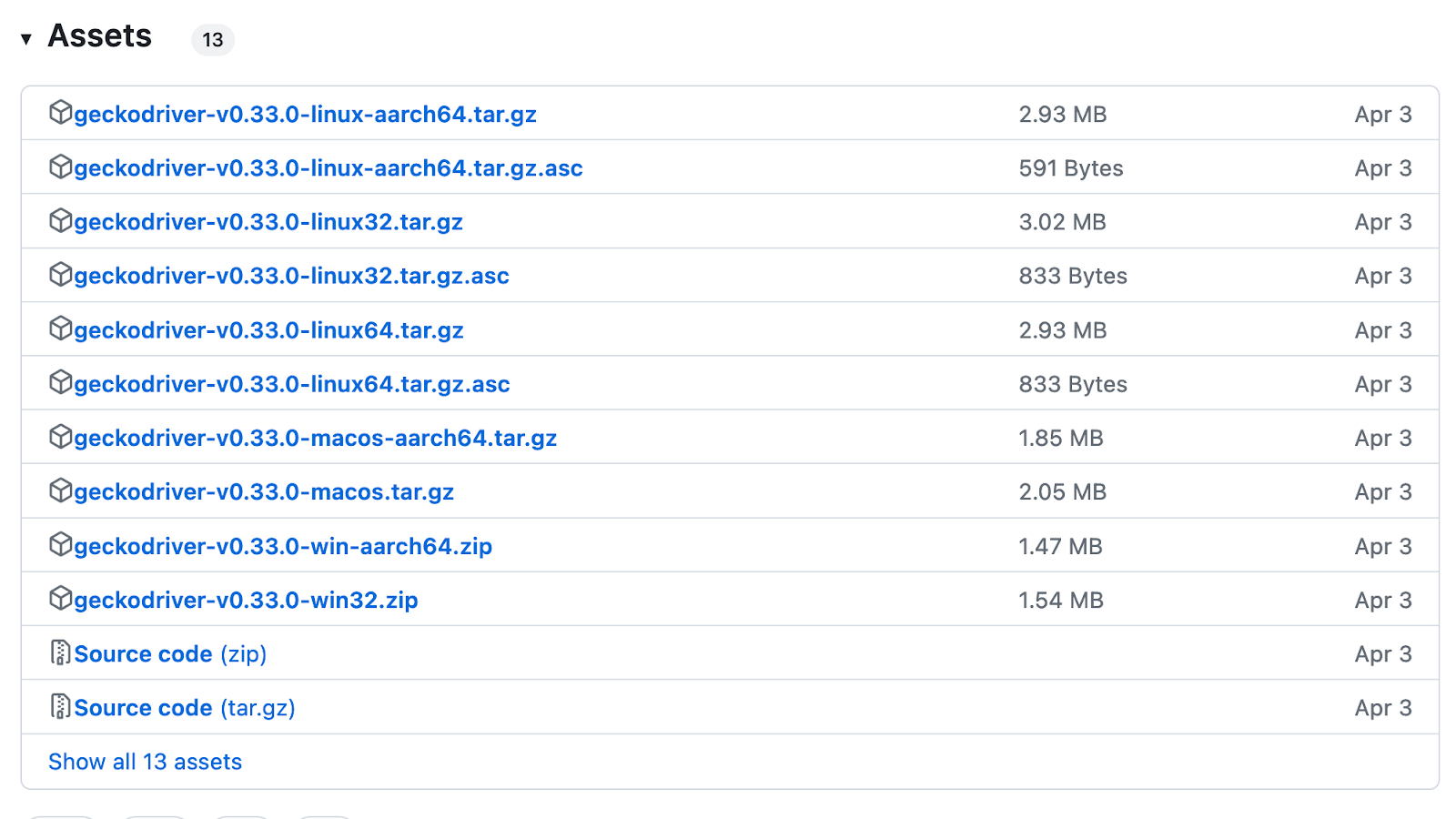The width and height of the screenshot is (1456, 819).
Task: Click zip file icon beside Source code (zip)
Action: pos(60,652)
